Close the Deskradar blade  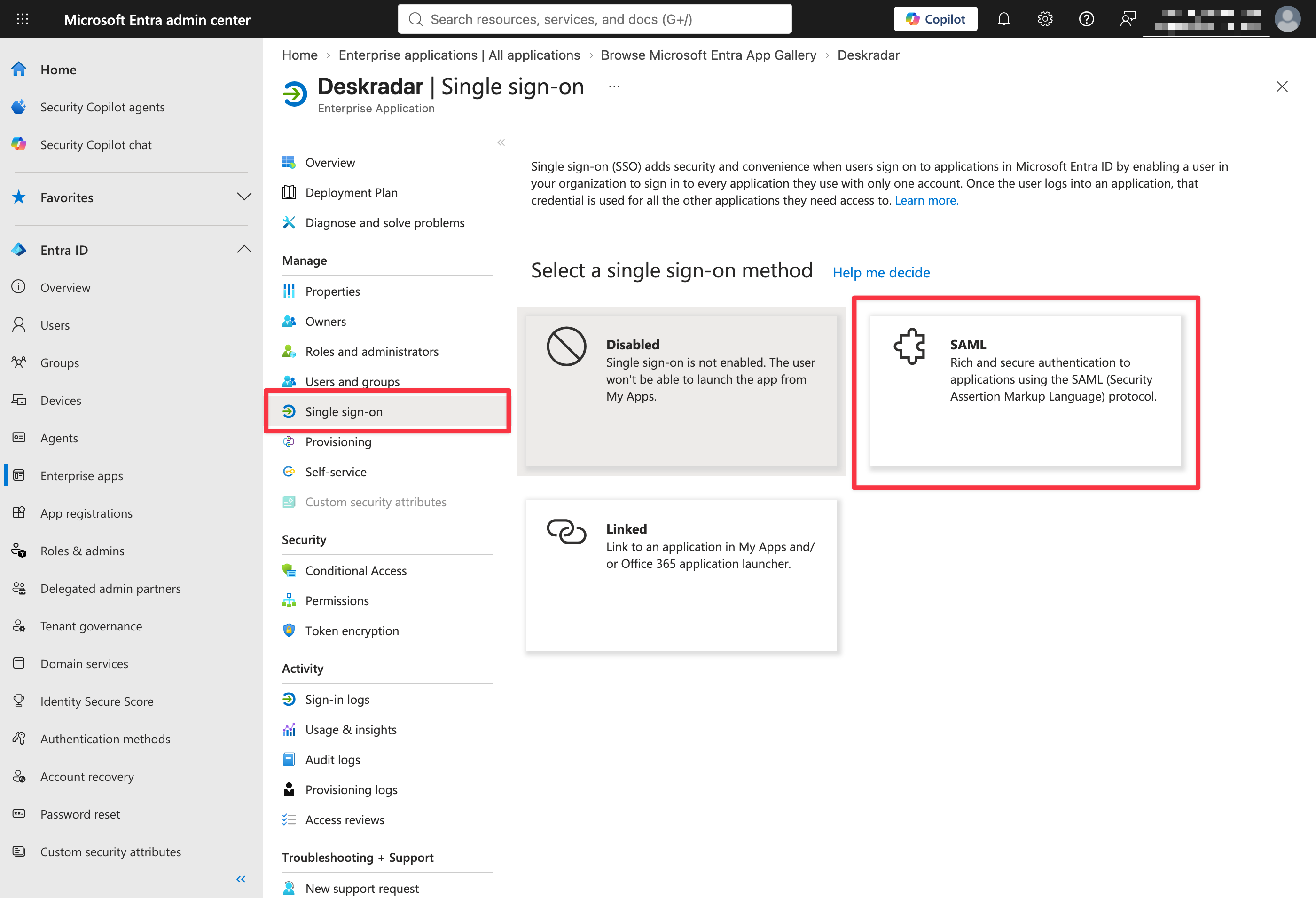[x=1282, y=87]
